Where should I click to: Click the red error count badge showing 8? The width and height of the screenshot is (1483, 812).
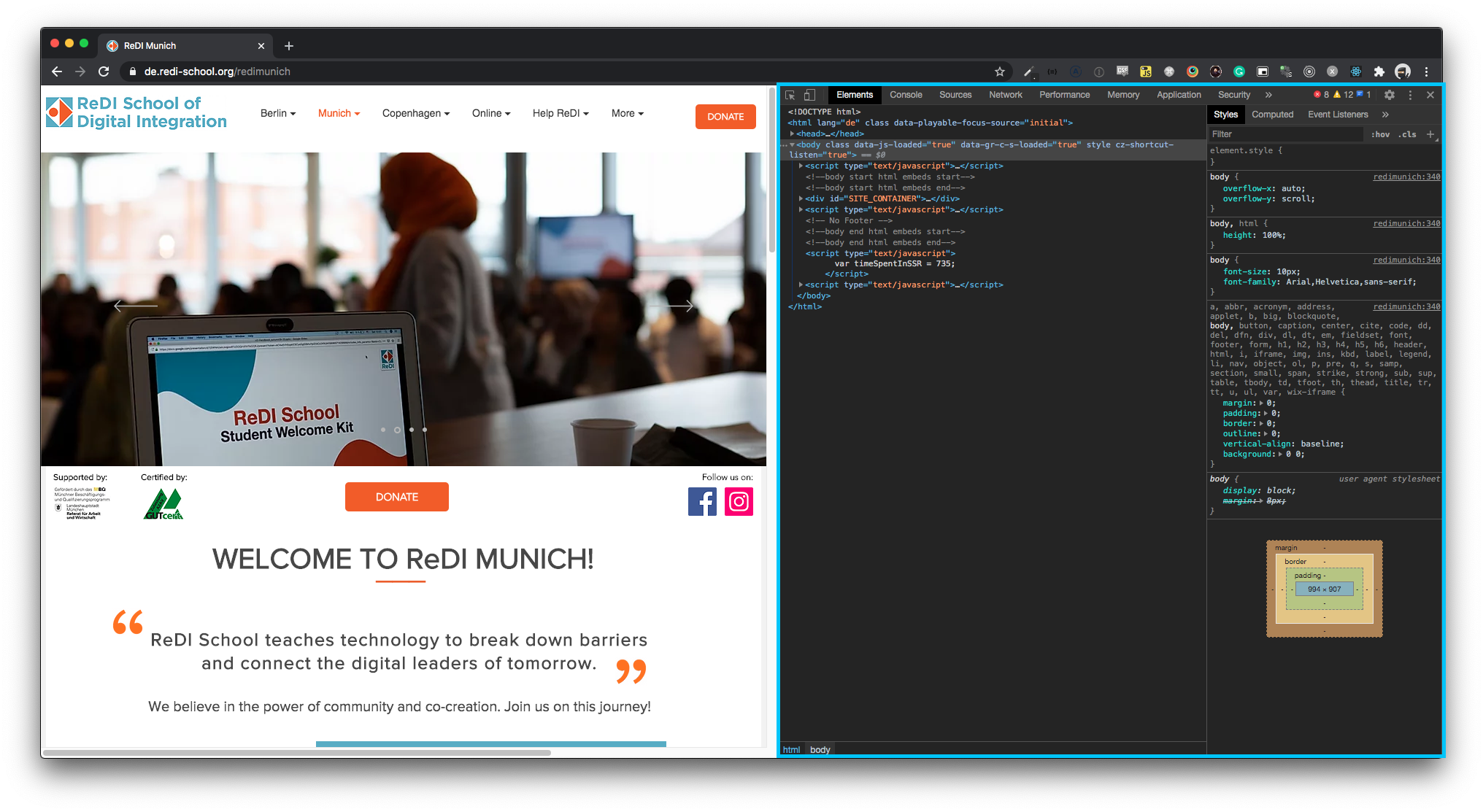click(x=1322, y=95)
